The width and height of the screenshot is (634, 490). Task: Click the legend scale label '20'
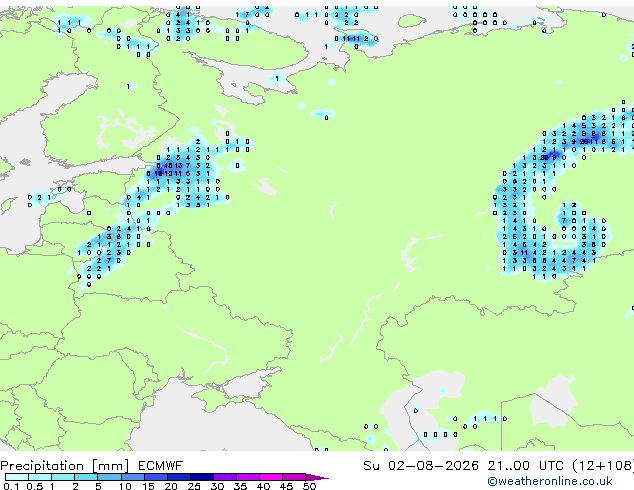[x=171, y=486]
